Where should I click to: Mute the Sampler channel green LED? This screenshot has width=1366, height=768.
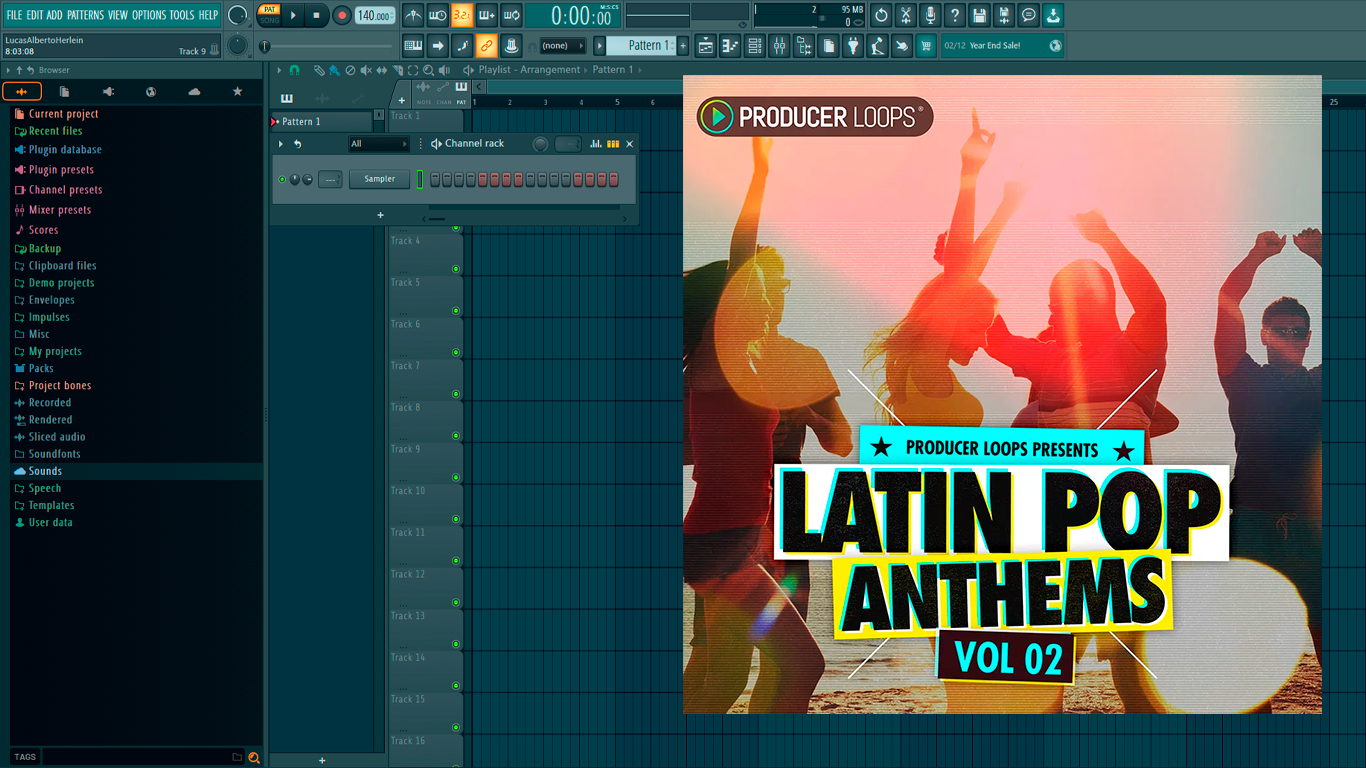click(282, 179)
